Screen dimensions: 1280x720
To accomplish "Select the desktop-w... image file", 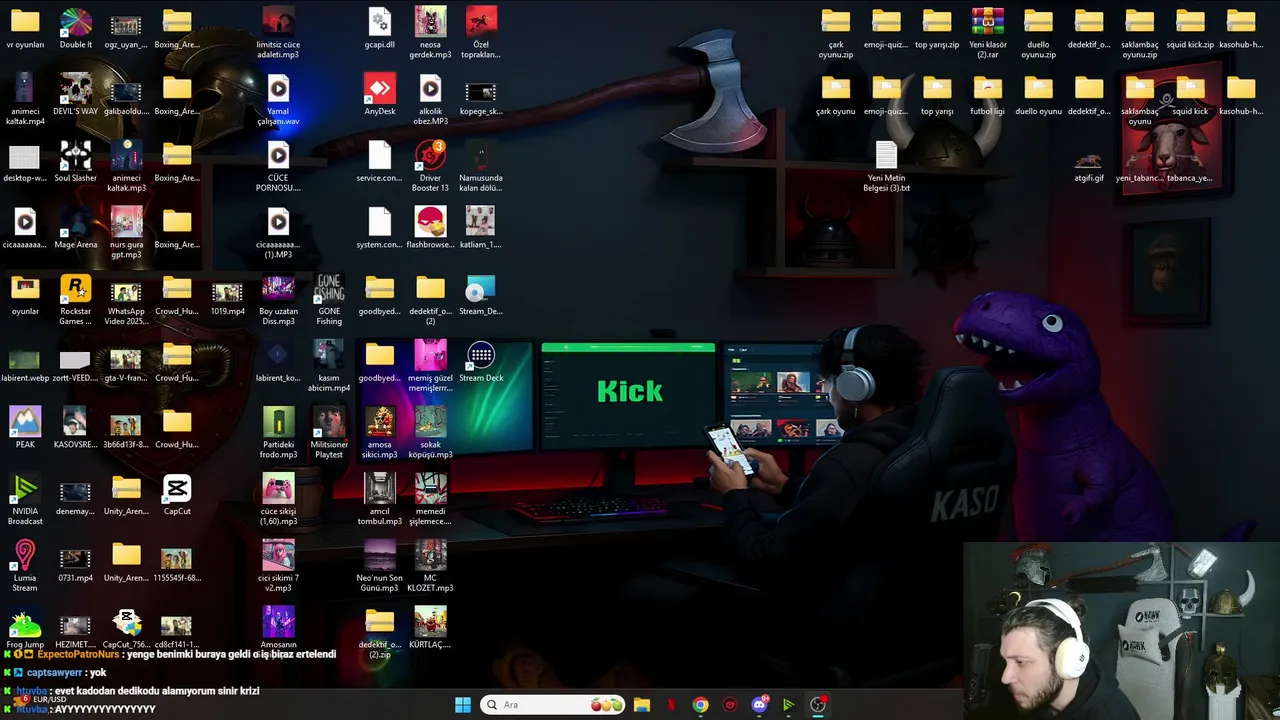I will pos(25,162).
